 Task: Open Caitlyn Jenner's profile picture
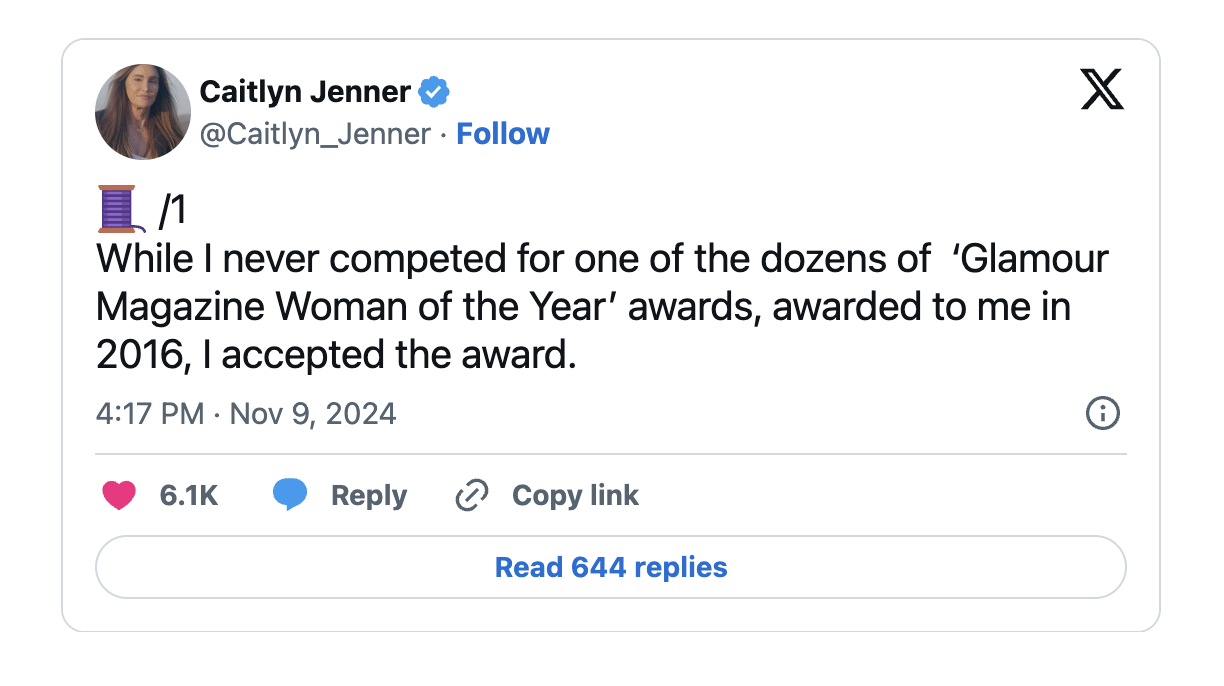tap(143, 112)
